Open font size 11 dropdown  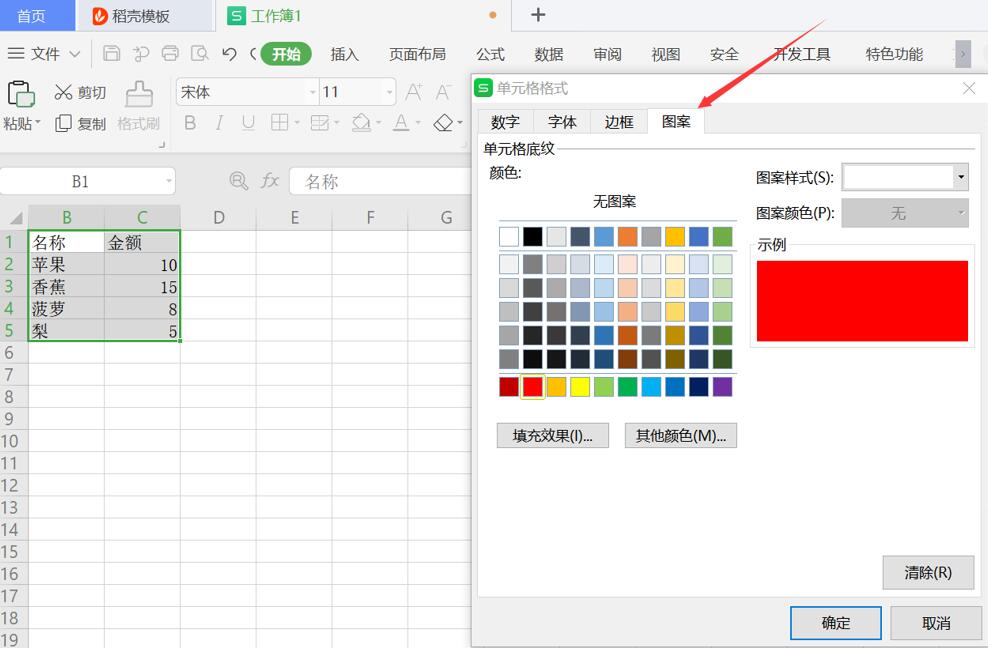point(389,93)
